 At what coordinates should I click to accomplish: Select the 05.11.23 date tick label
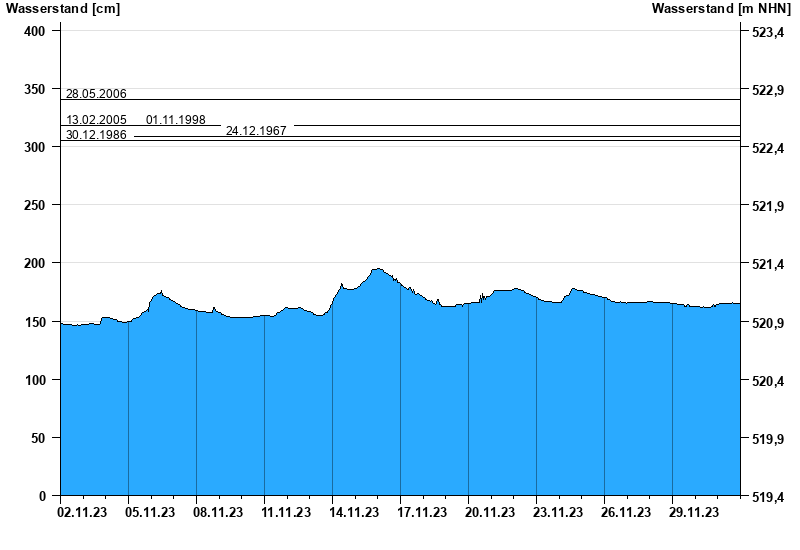point(149,512)
